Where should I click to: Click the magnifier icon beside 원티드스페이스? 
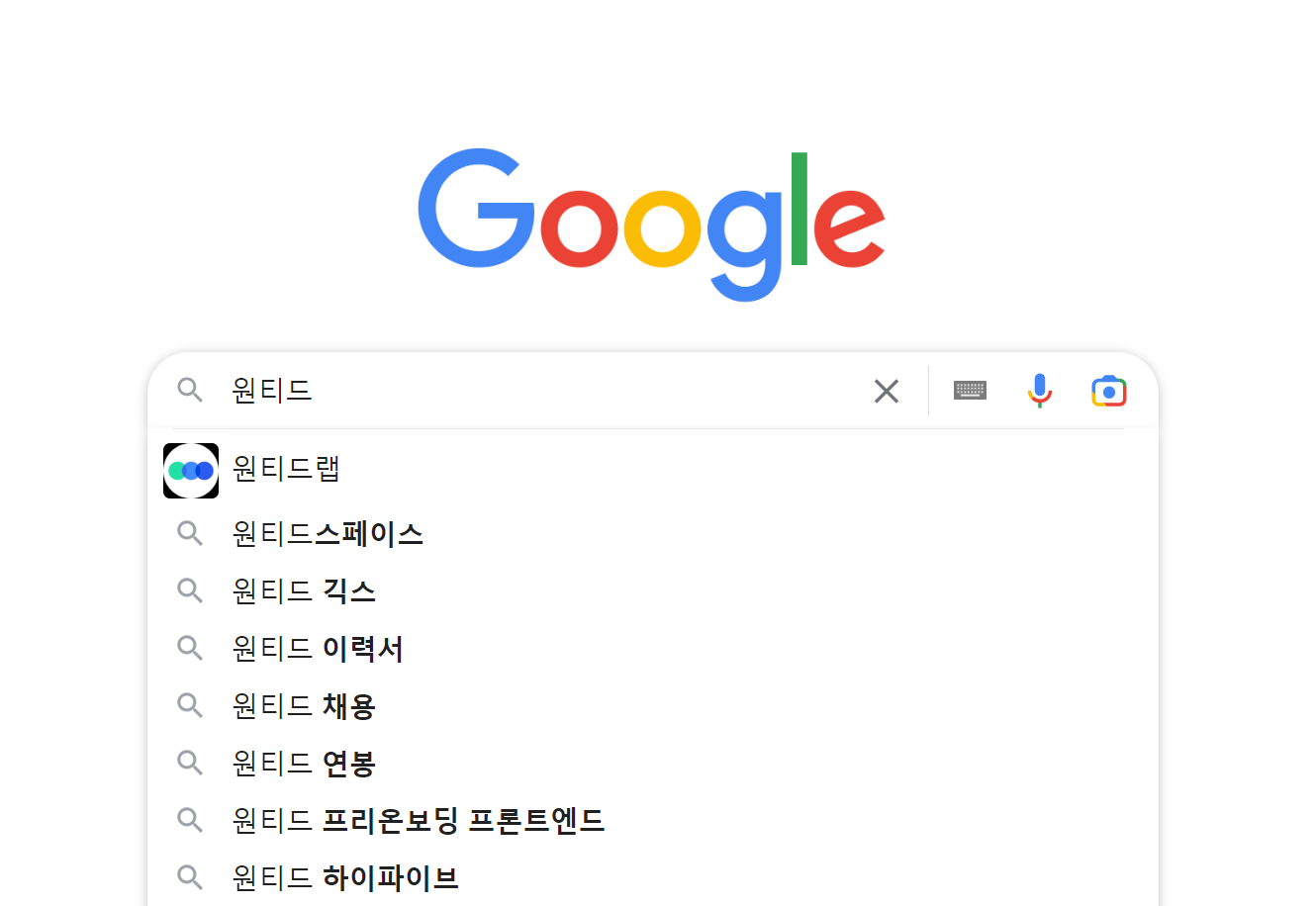[x=190, y=534]
